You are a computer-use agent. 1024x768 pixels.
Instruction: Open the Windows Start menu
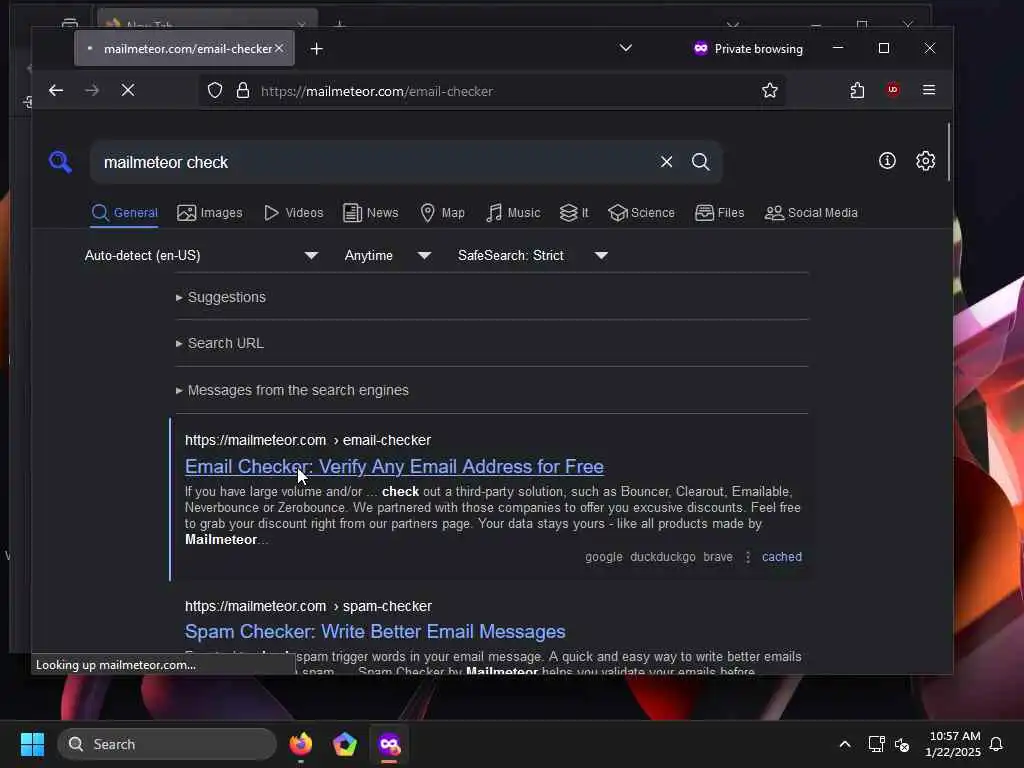[33, 744]
